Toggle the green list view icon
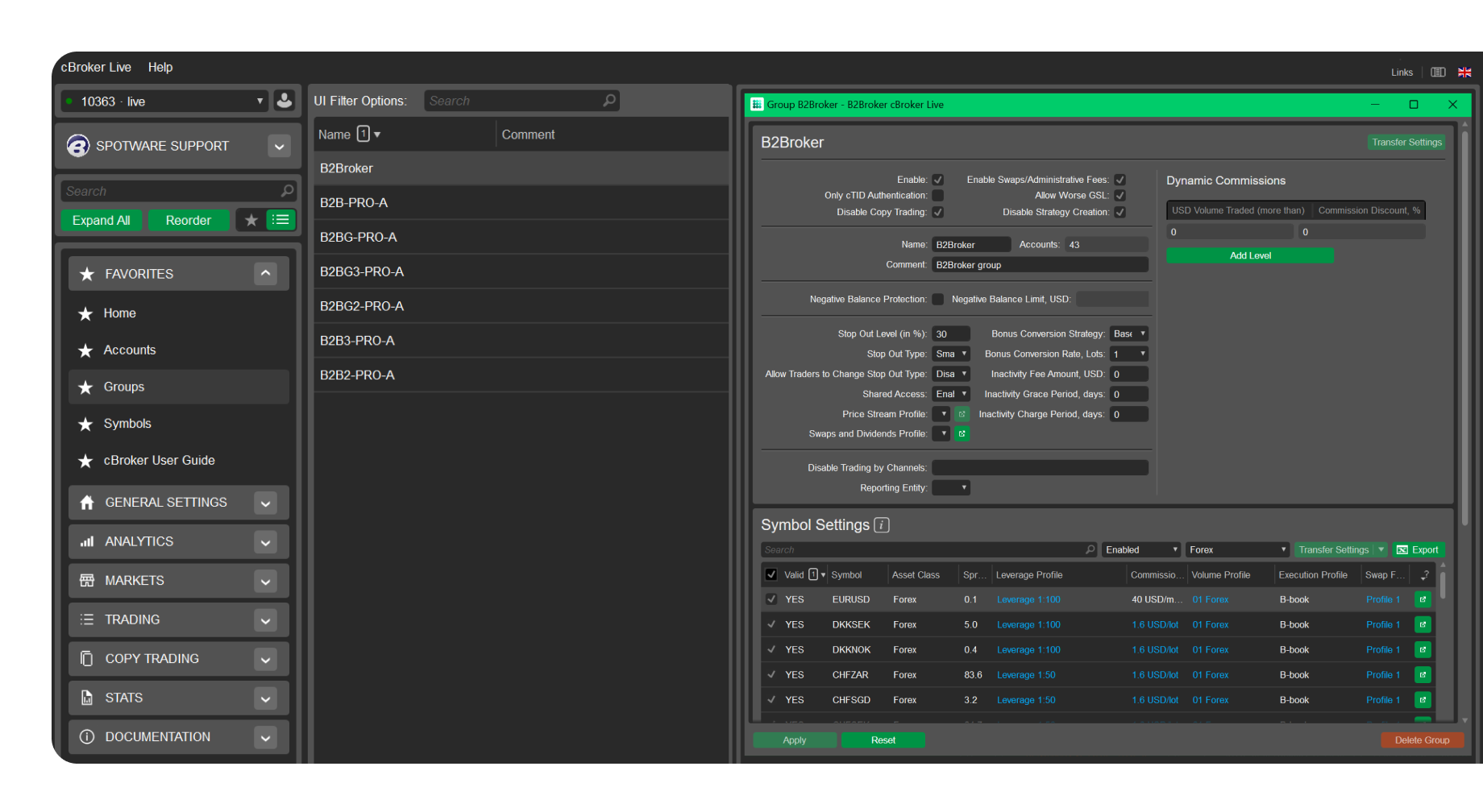 coord(280,220)
